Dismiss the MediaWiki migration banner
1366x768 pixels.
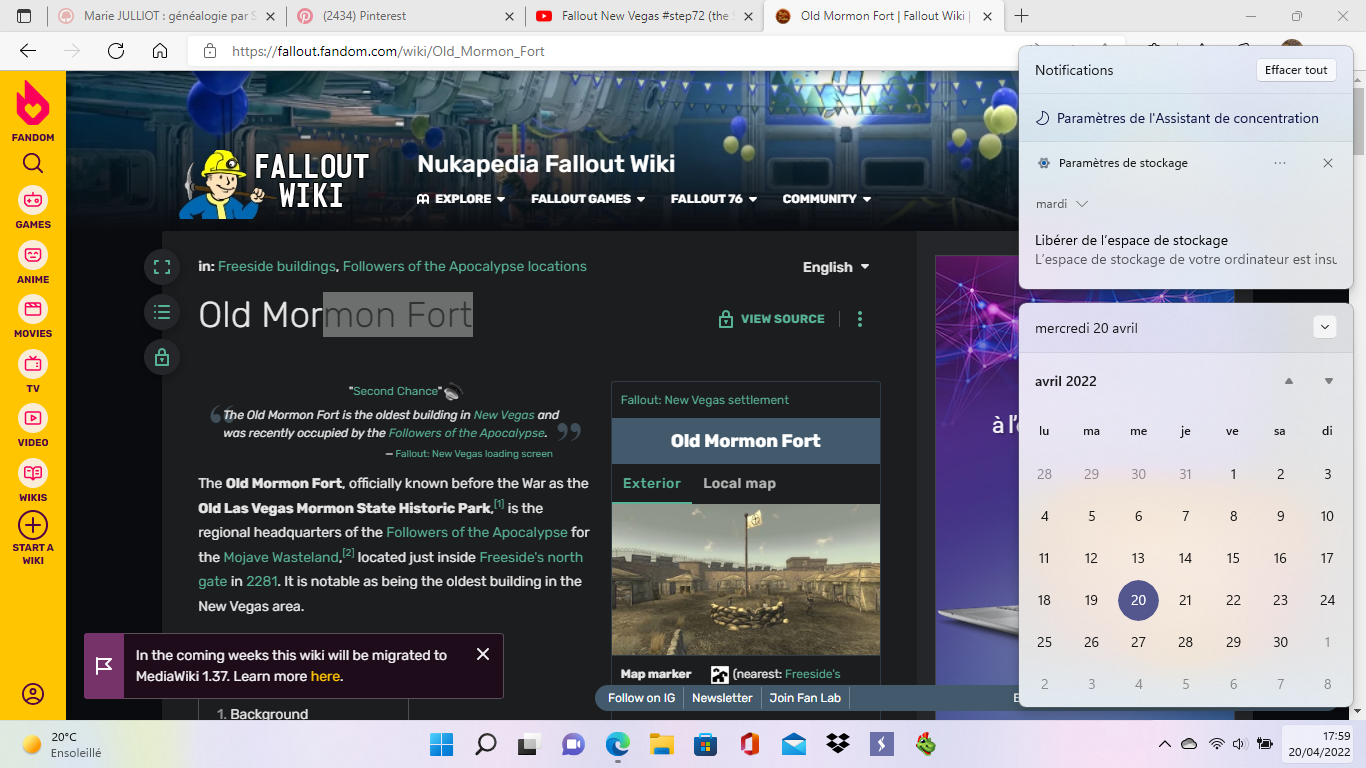pos(483,654)
